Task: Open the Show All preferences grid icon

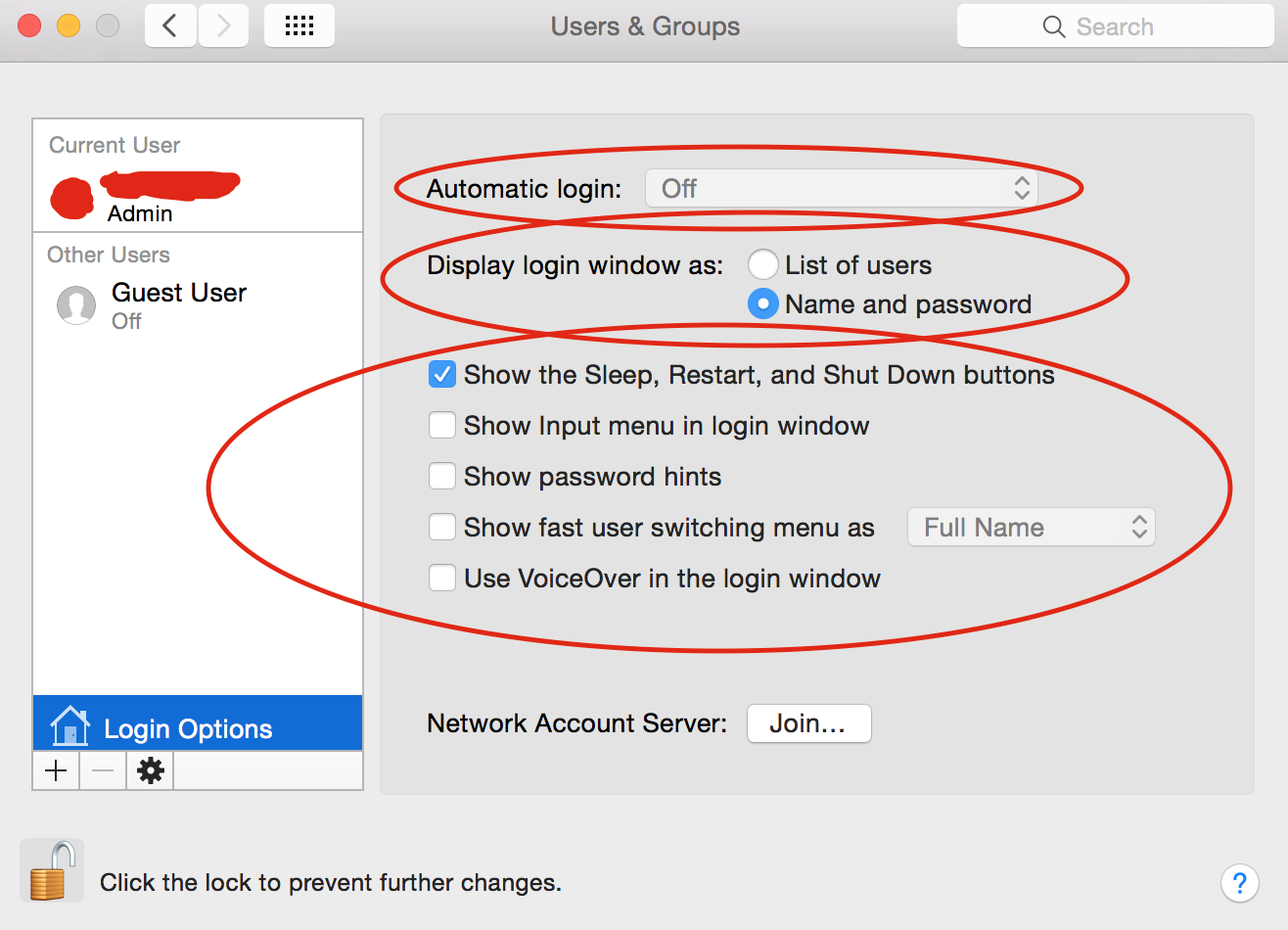Action: point(299,25)
